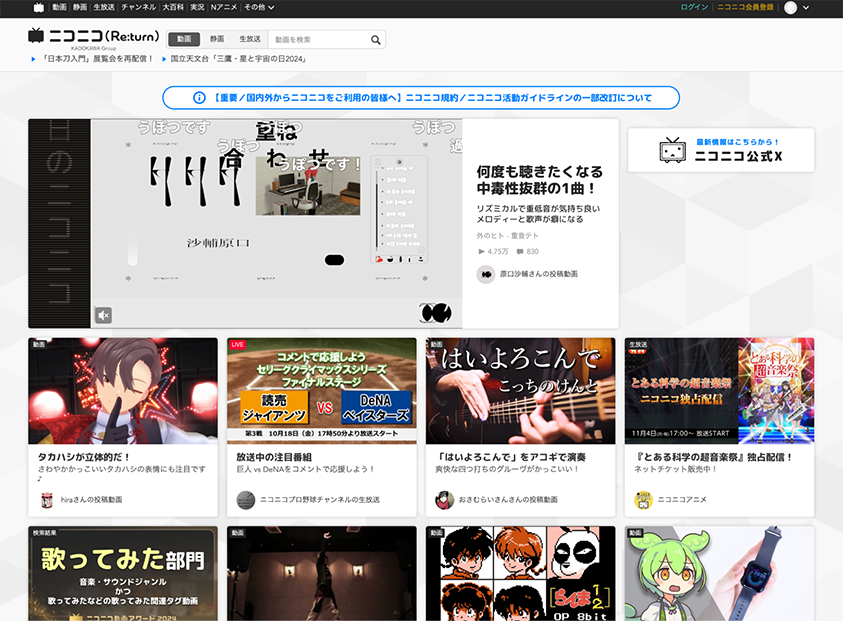Select the 動画 search category tab
The width and height of the screenshot is (843, 621).
tap(183, 39)
